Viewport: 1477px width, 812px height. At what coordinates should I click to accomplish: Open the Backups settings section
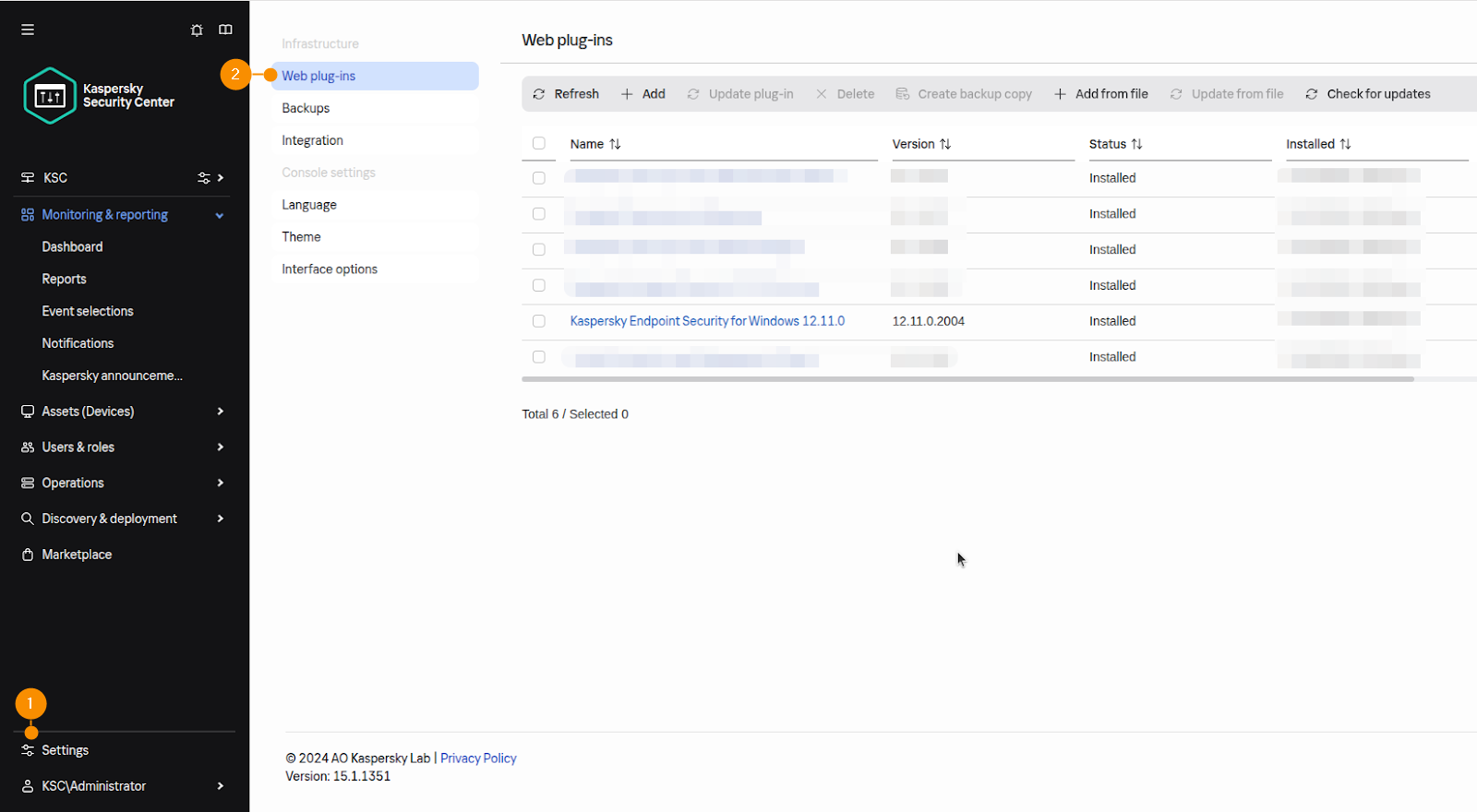[x=306, y=108]
